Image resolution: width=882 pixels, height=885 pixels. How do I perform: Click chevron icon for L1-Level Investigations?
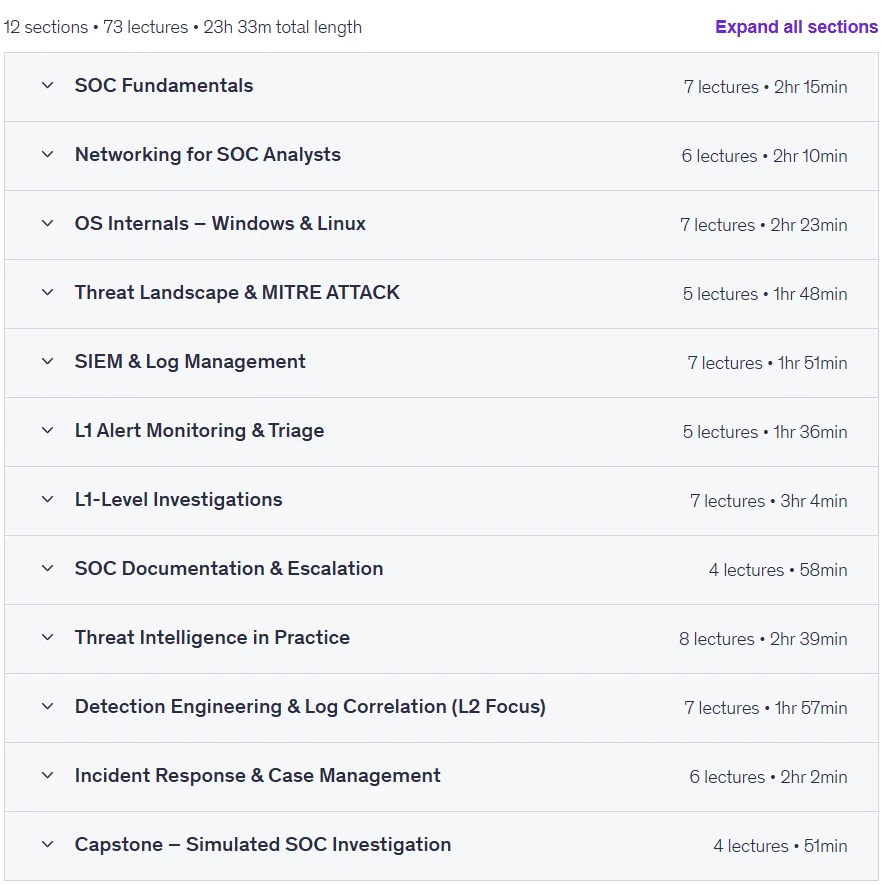coord(47,500)
